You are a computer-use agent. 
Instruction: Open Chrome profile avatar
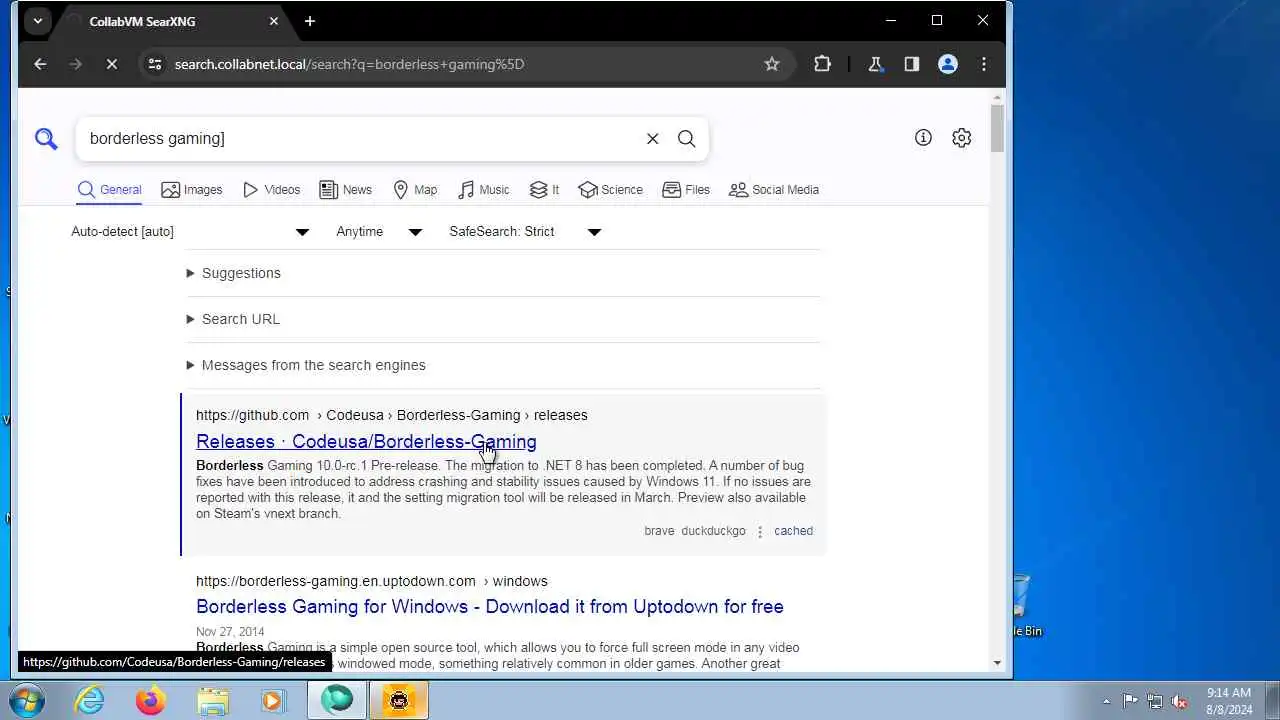coord(947,64)
